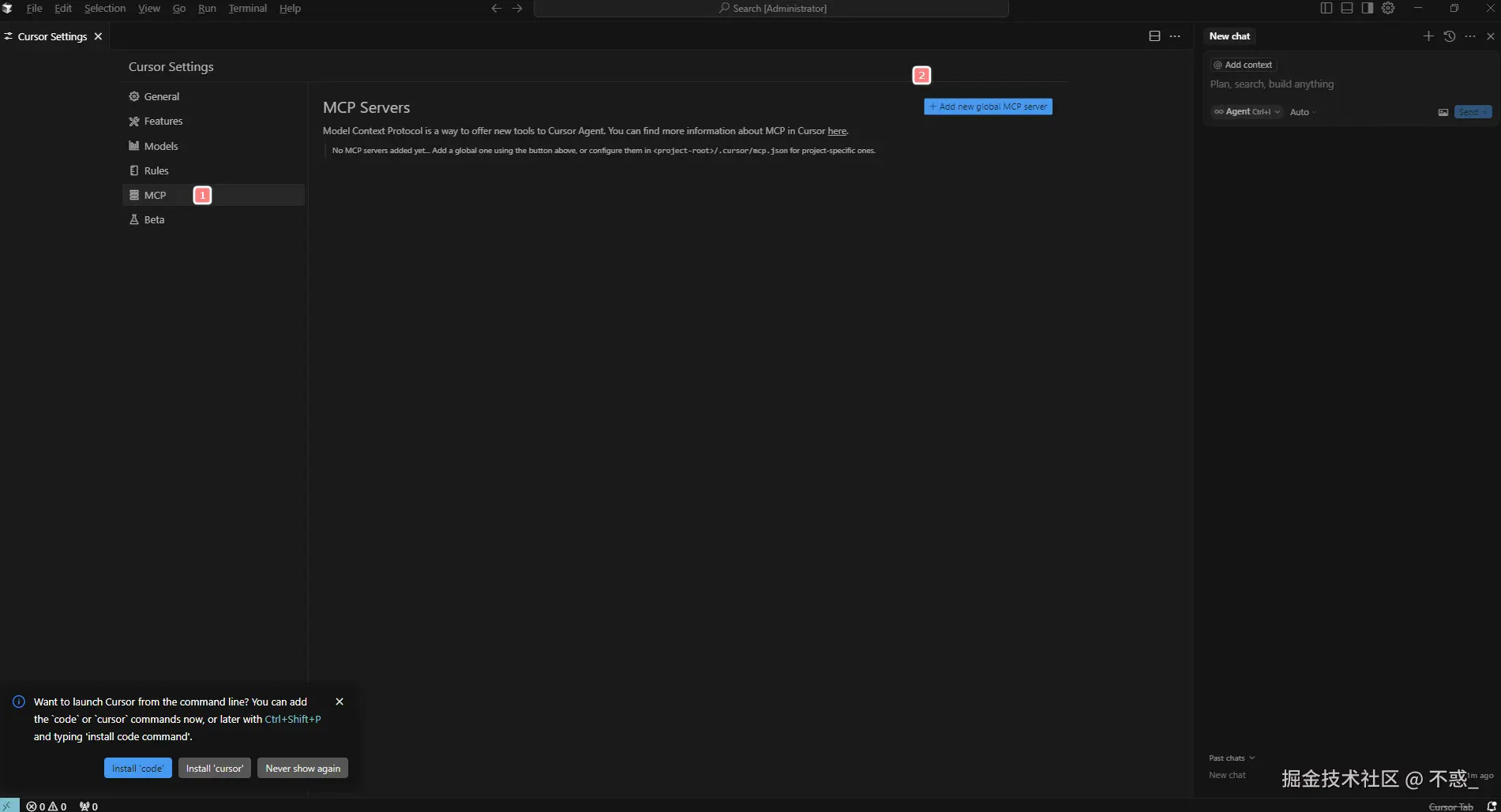Follow the 'here' MCP documentation link

point(837,131)
